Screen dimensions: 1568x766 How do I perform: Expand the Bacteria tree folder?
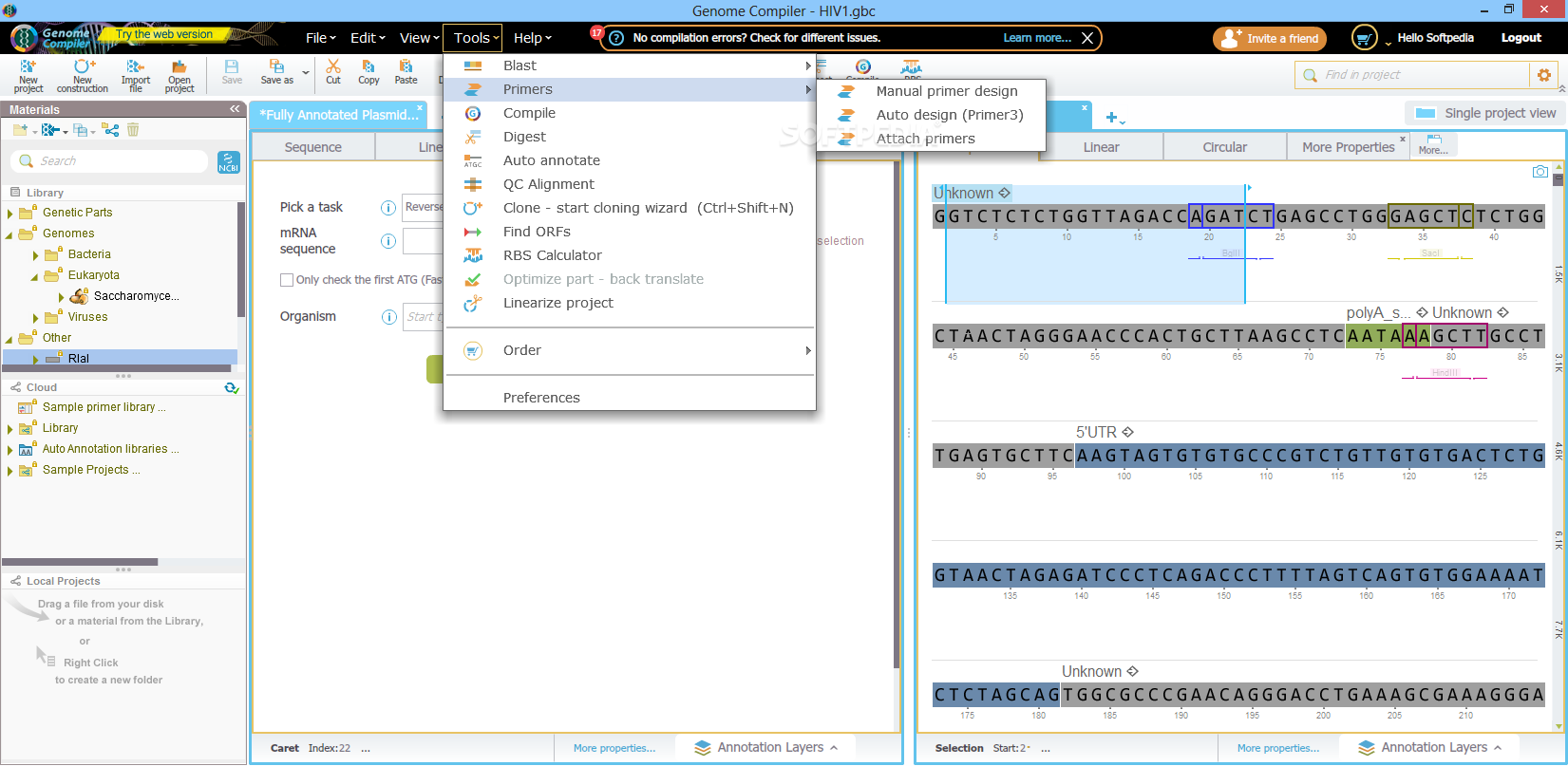[35, 255]
